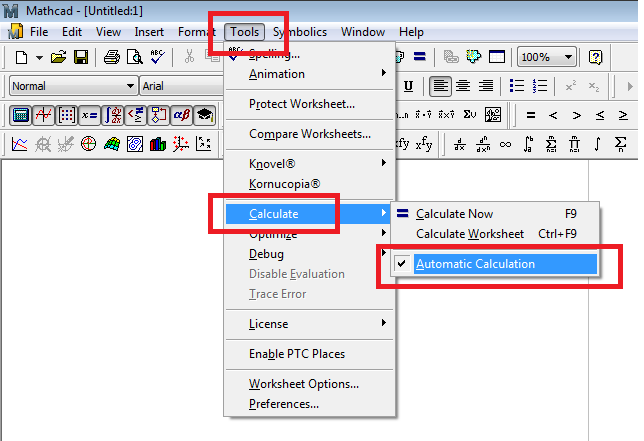Insert the iterated product operator
This screenshot has width=644, height=441.
(575, 145)
